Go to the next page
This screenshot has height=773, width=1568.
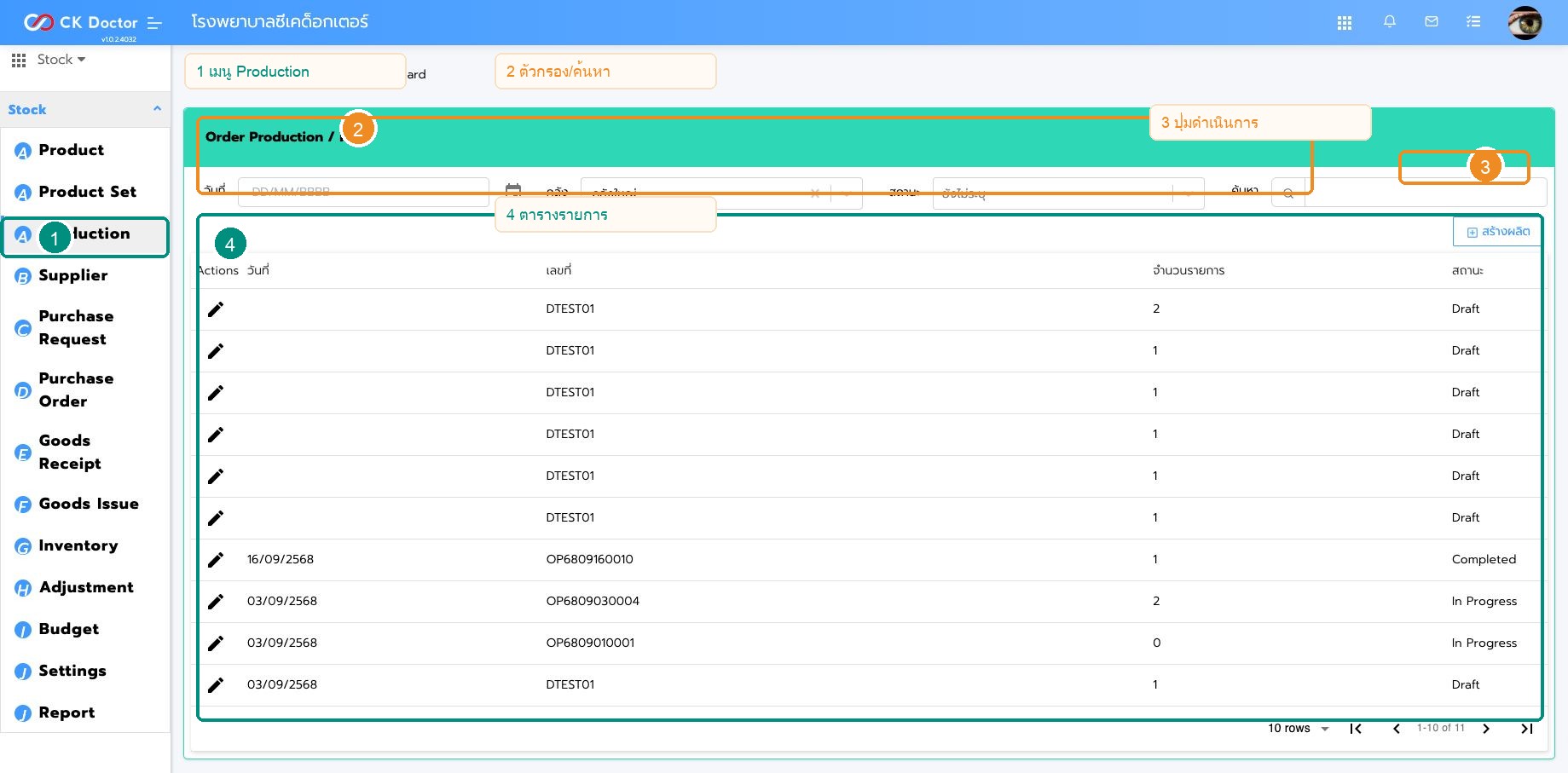(1486, 729)
